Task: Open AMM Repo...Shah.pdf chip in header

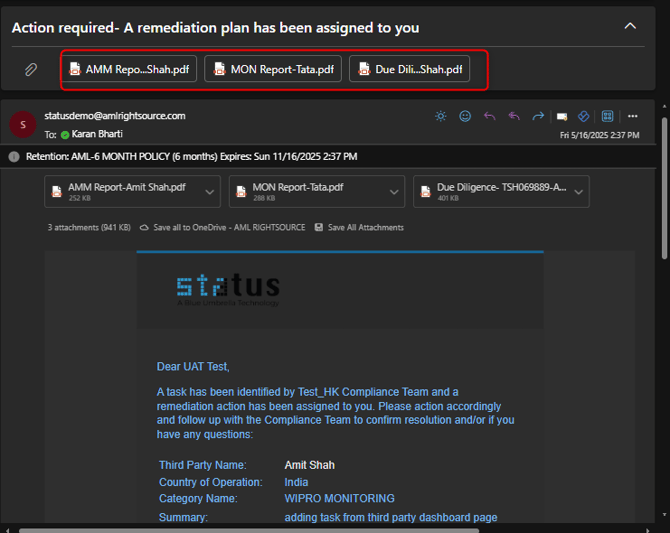Action: pos(130,69)
